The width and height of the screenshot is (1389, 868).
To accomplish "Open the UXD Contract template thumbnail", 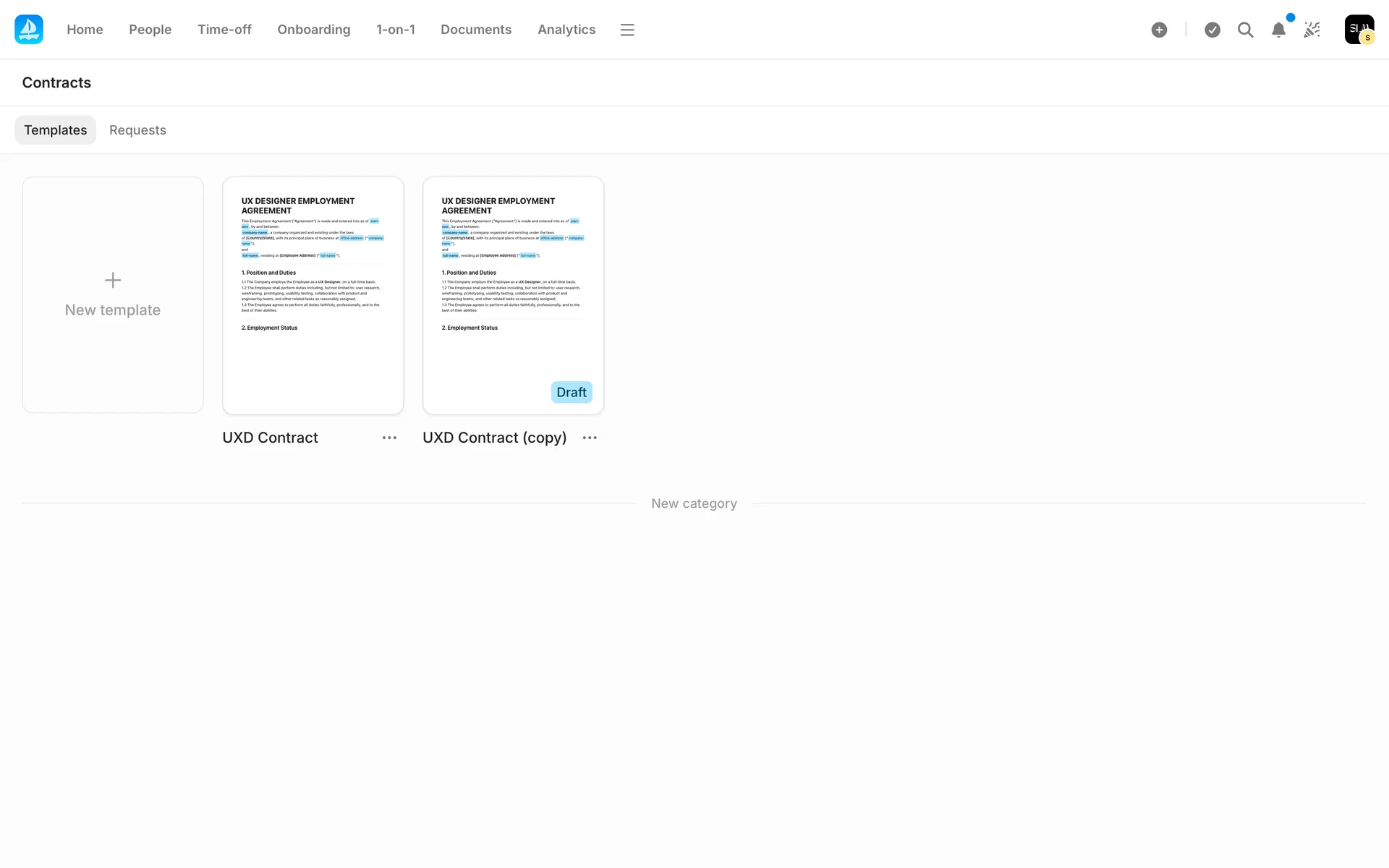I will tap(313, 295).
